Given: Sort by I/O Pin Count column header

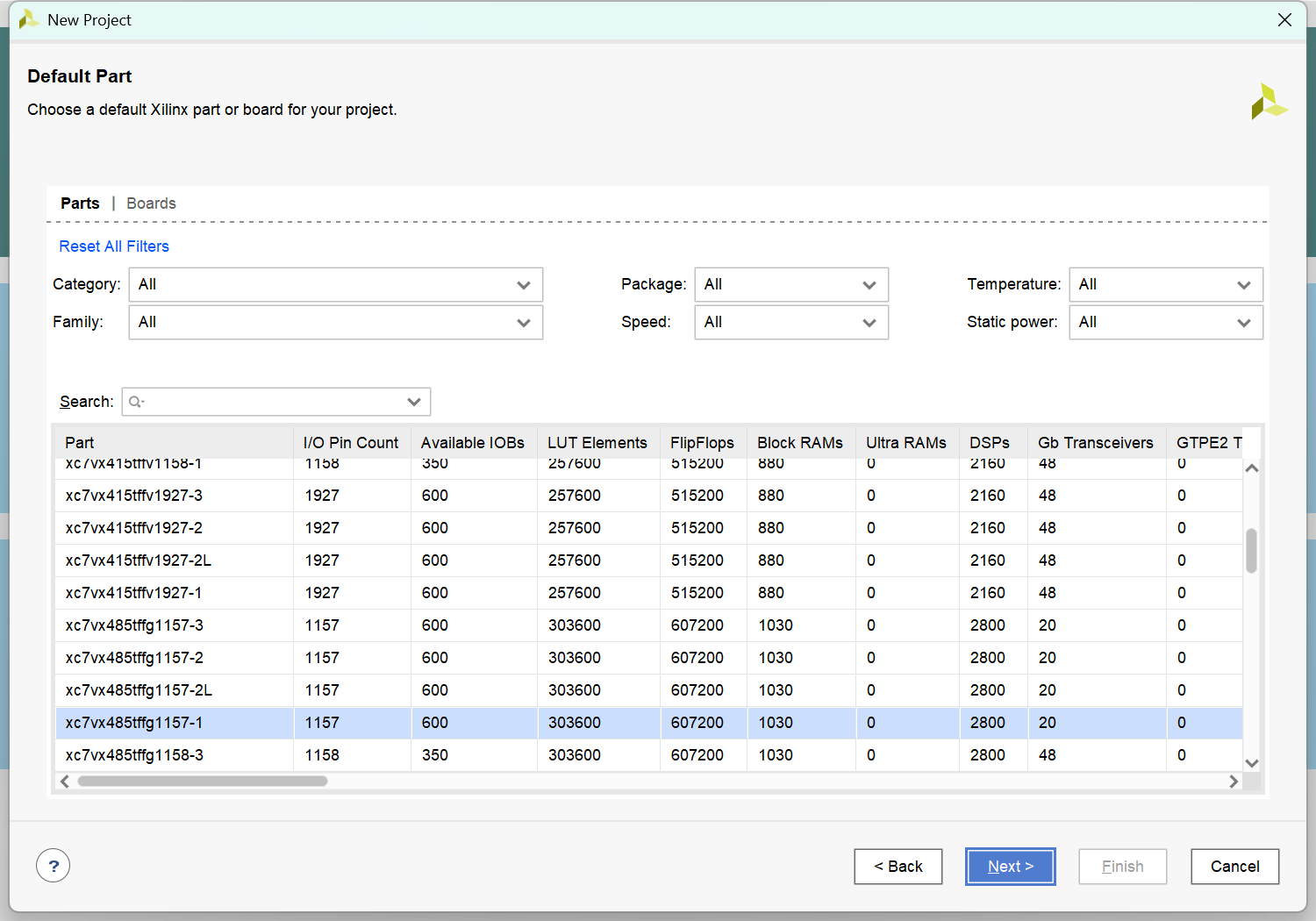Looking at the screenshot, I should tap(352, 443).
